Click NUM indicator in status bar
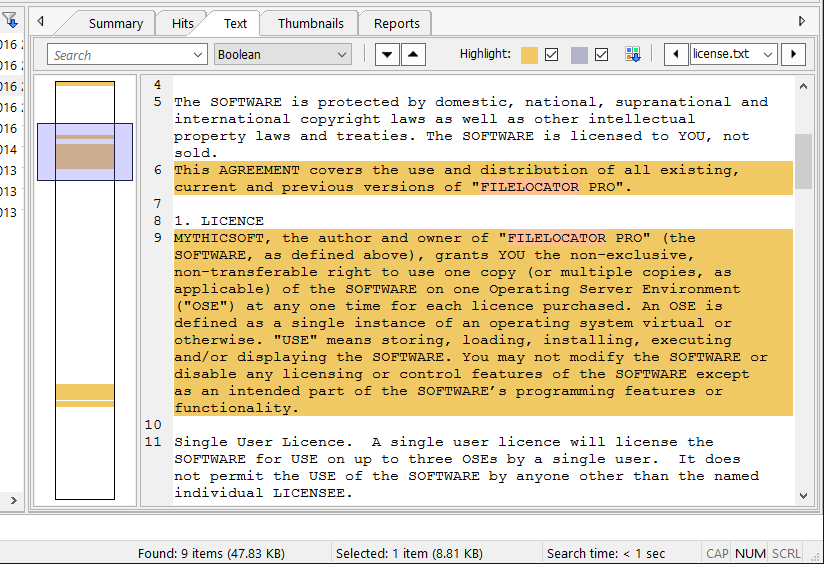Image resolution: width=824 pixels, height=564 pixels. 750,553
